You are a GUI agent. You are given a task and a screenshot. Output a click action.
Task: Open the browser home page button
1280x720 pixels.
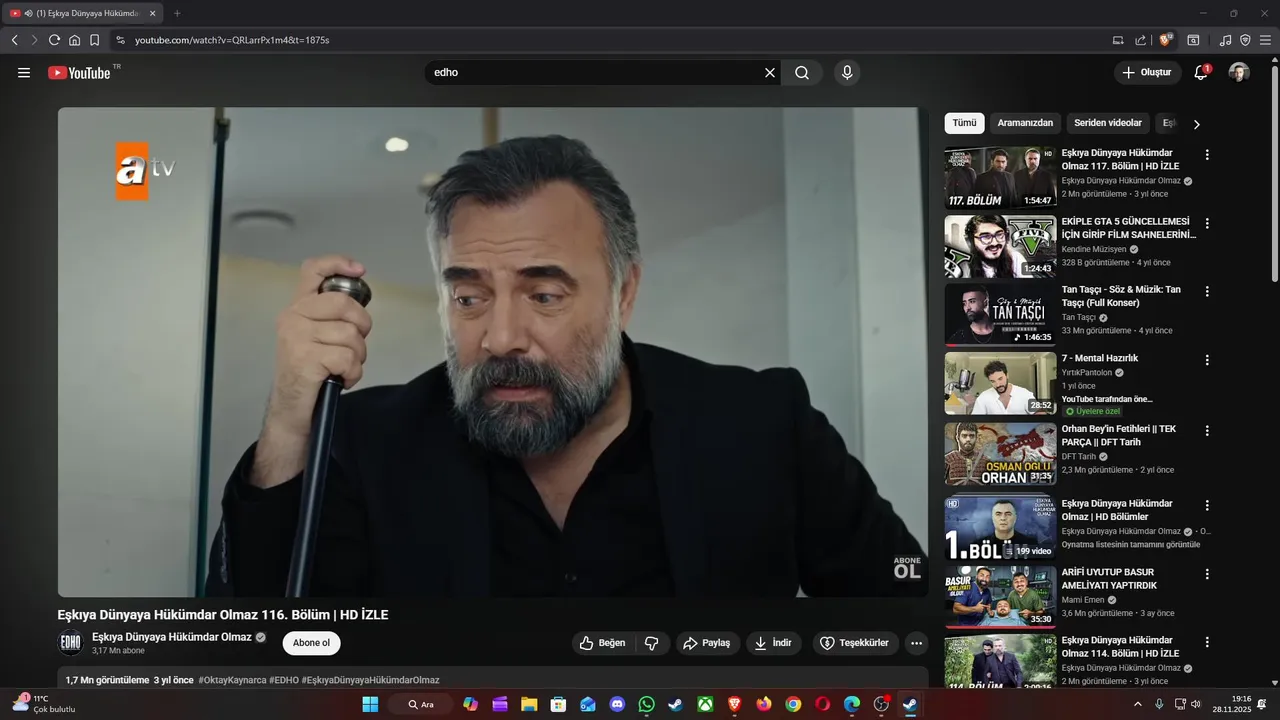pyautogui.click(x=74, y=40)
